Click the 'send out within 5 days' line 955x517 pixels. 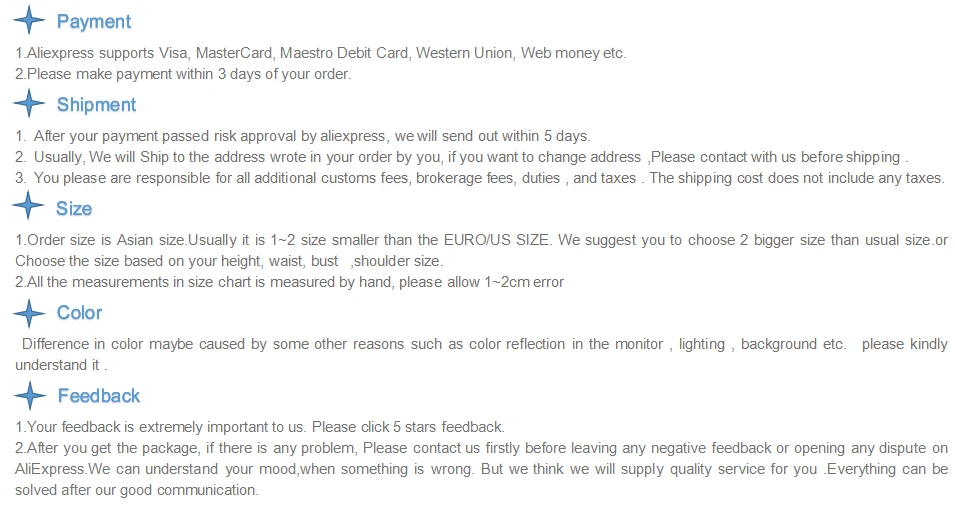click(303, 136)
